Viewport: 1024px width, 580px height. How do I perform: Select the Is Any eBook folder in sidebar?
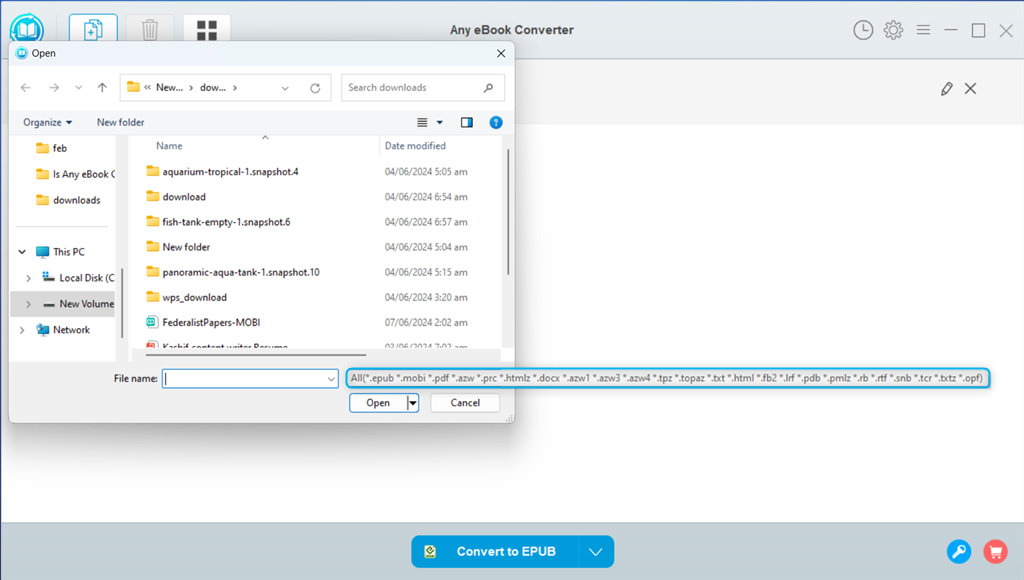tap(75, 174)
